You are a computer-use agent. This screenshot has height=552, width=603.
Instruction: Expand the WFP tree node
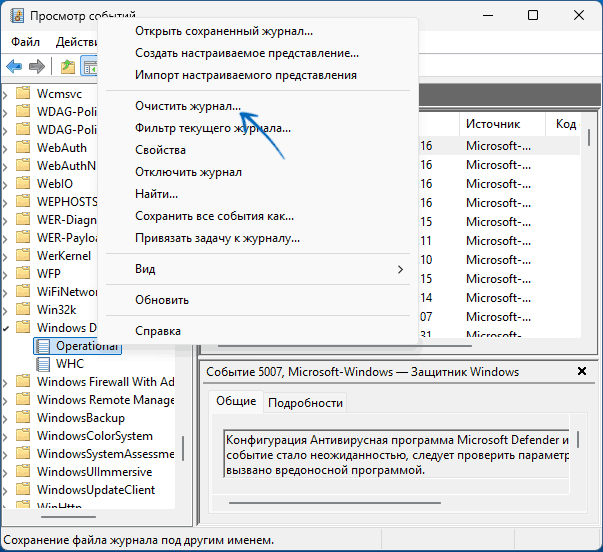5,275
